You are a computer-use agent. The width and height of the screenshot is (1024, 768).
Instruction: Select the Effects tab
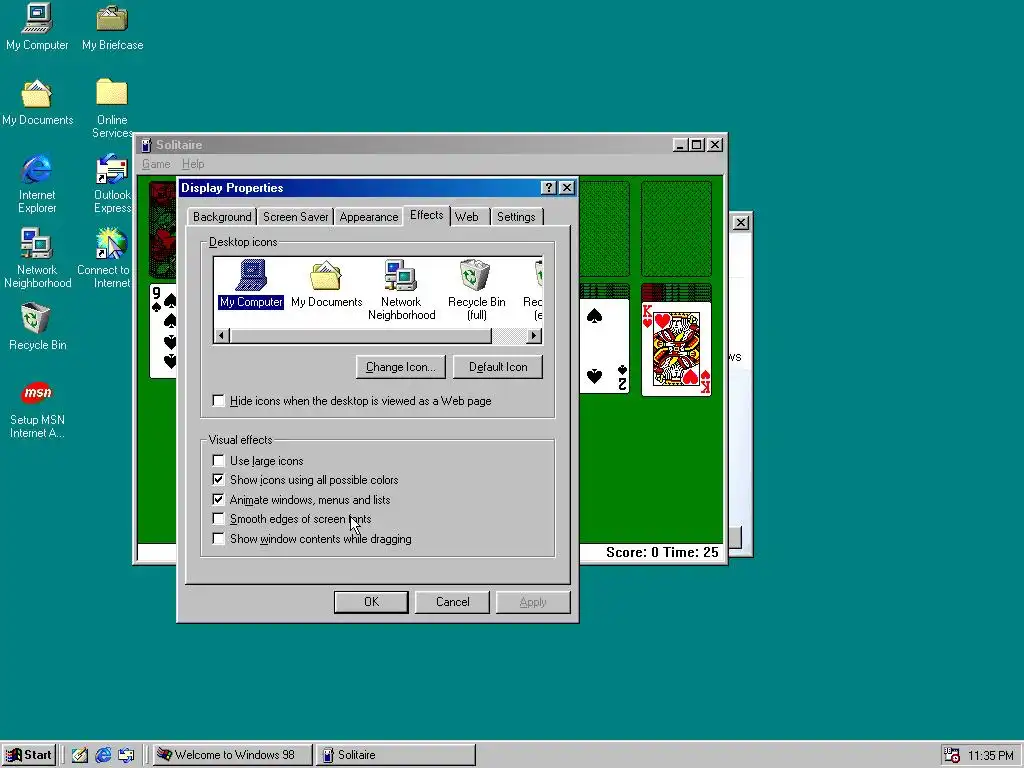coord(426,215)
